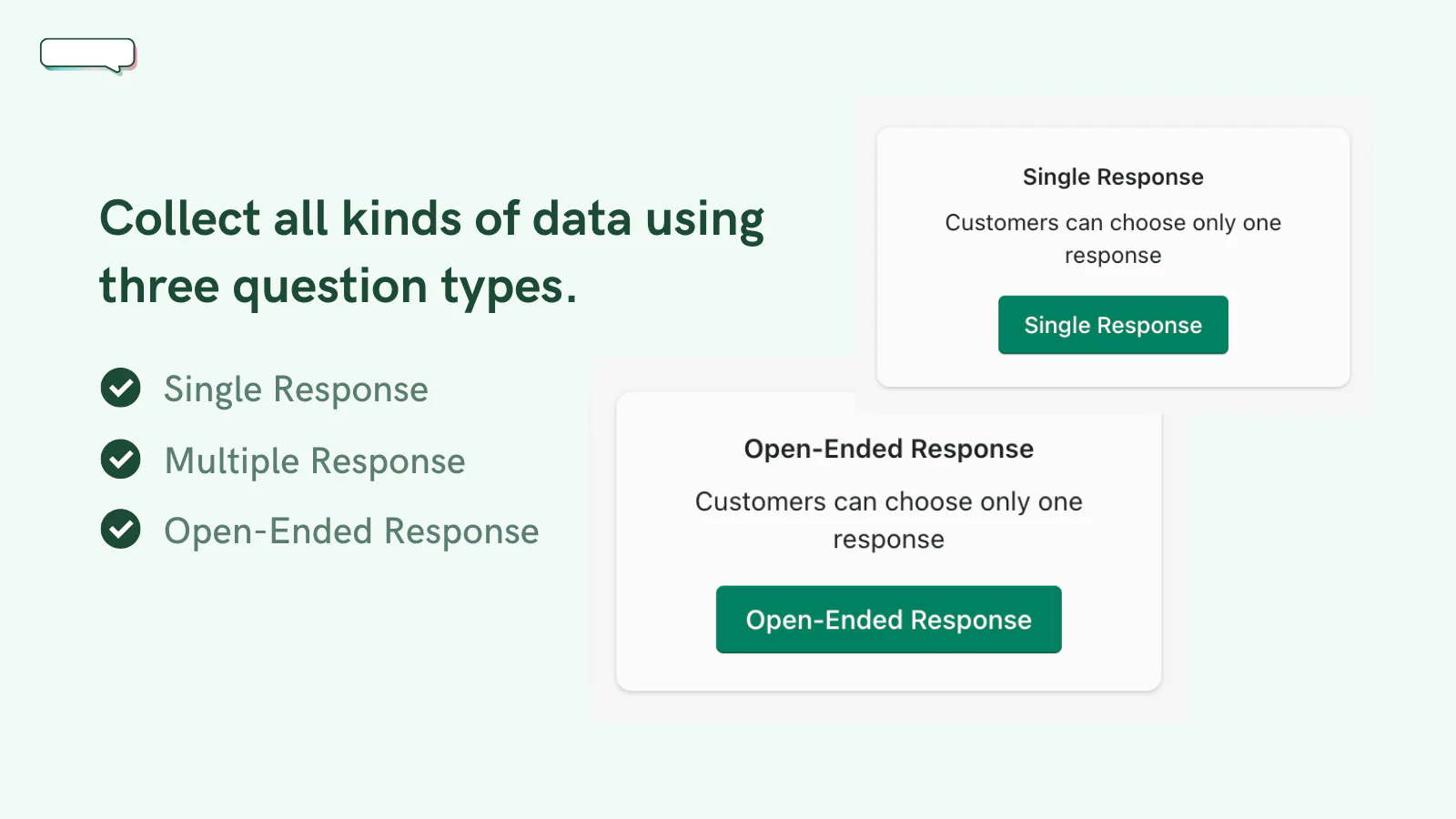Screen dimensions: 1456x819
Task: Click the checkmark icon beside Multiple Response
Action: point(121,459)
